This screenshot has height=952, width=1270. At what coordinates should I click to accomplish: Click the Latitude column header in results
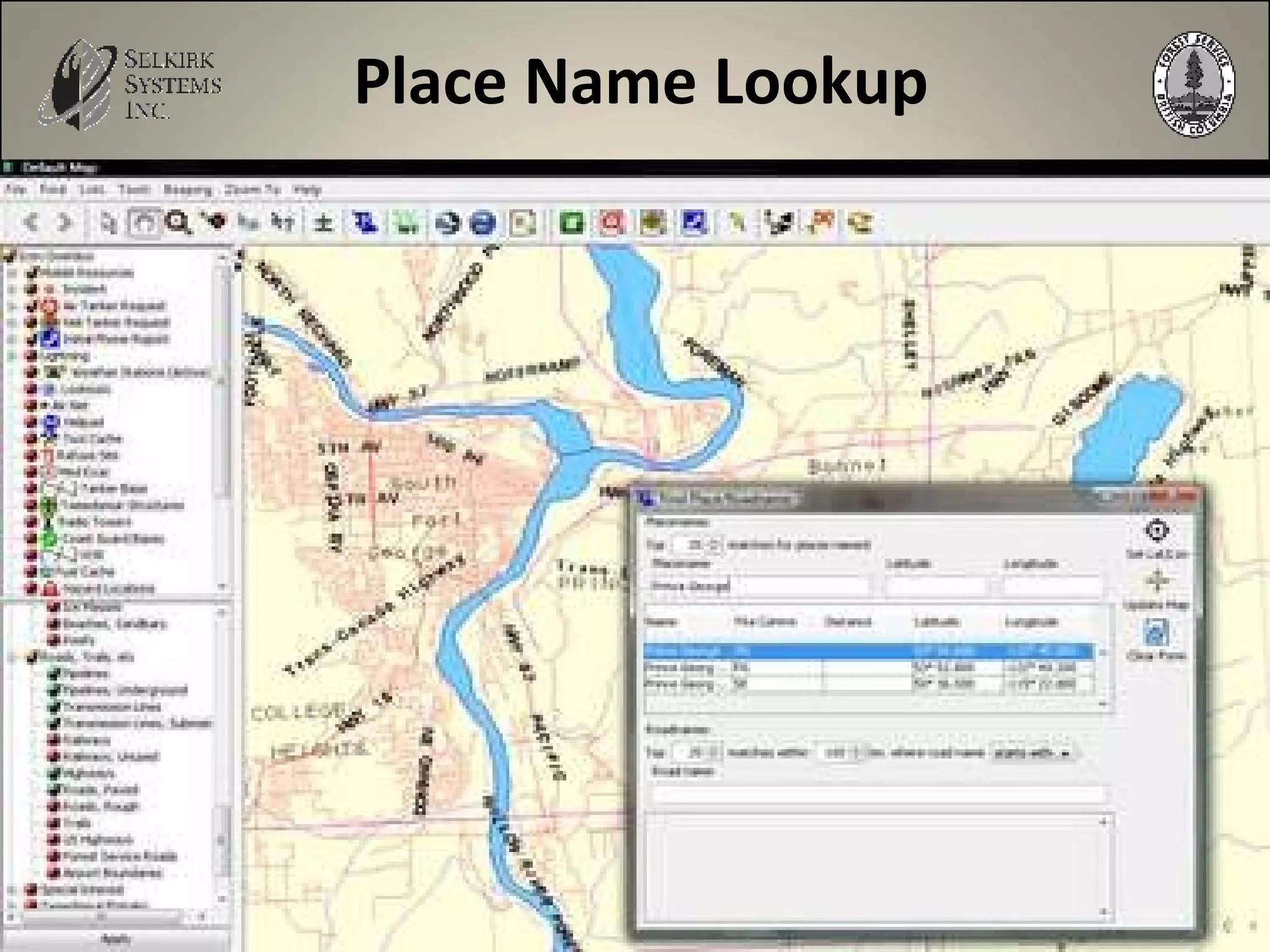click(936, 622)
